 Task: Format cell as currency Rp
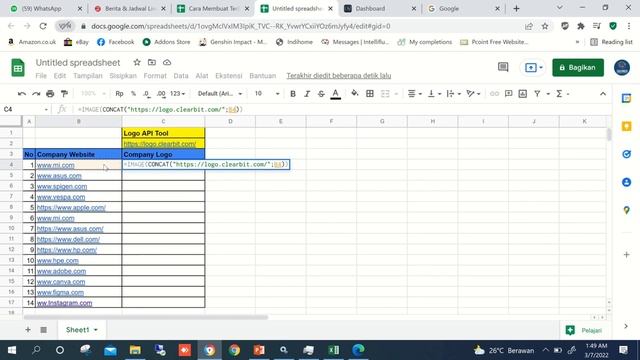[119, 94]
